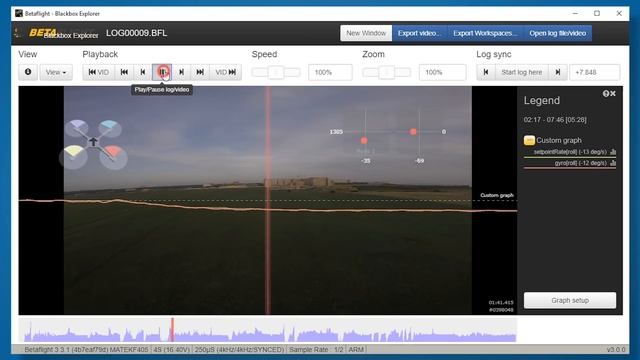Click the log sync offset field +7.848
The image size is (640, 360).
(595, 72)
